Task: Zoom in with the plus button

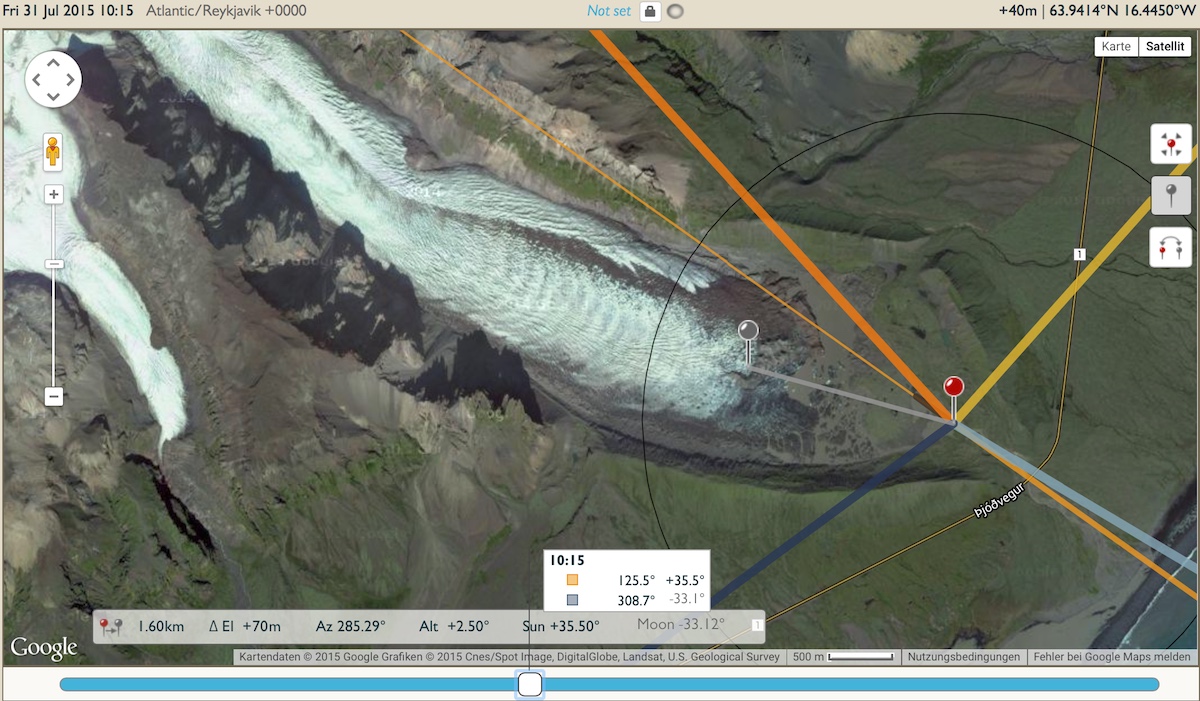Action: pos(54,195)
